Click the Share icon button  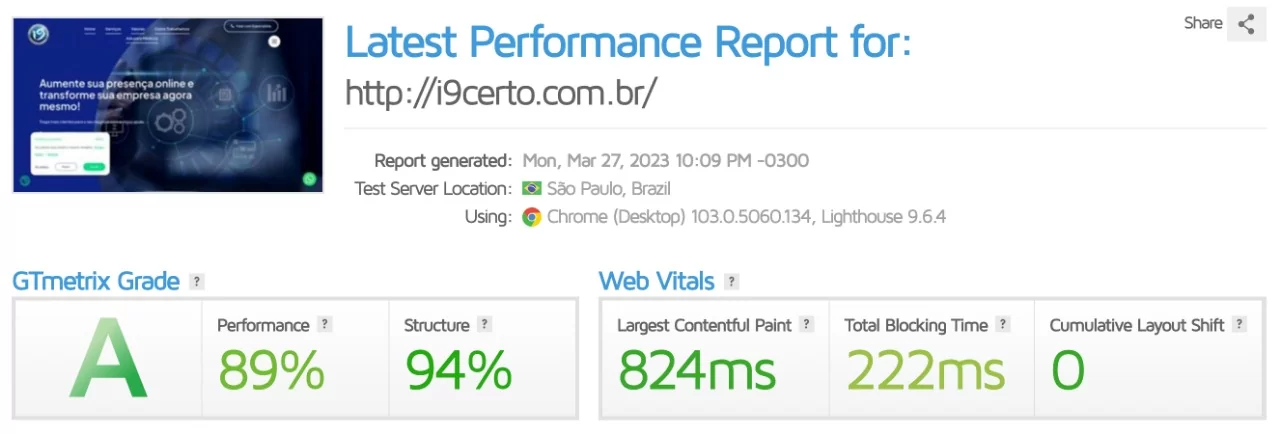tap(1246, 25)
